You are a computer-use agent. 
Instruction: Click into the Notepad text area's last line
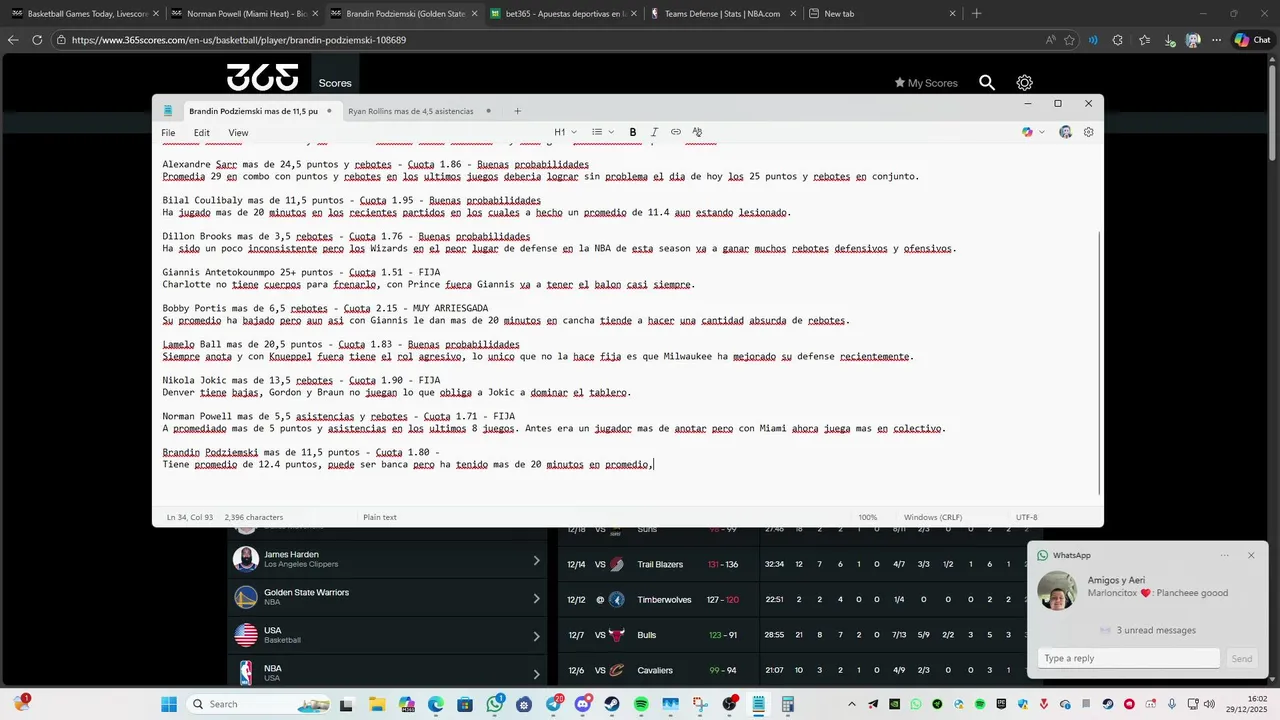click(x=408, y=464)
